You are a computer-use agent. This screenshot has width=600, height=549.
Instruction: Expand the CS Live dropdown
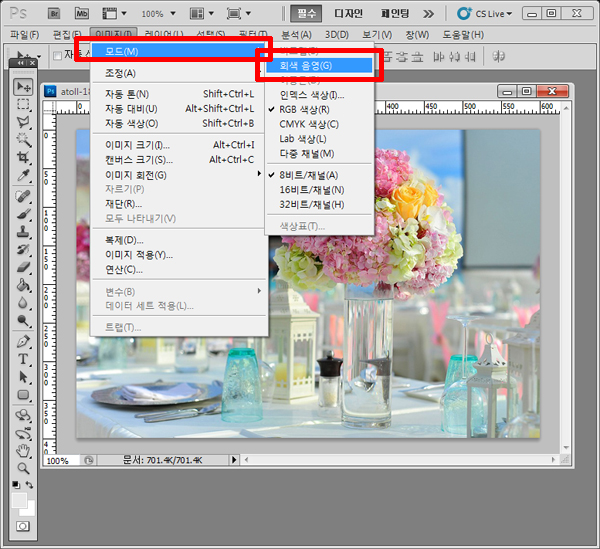pyautogui.click(x=484, y=14)
